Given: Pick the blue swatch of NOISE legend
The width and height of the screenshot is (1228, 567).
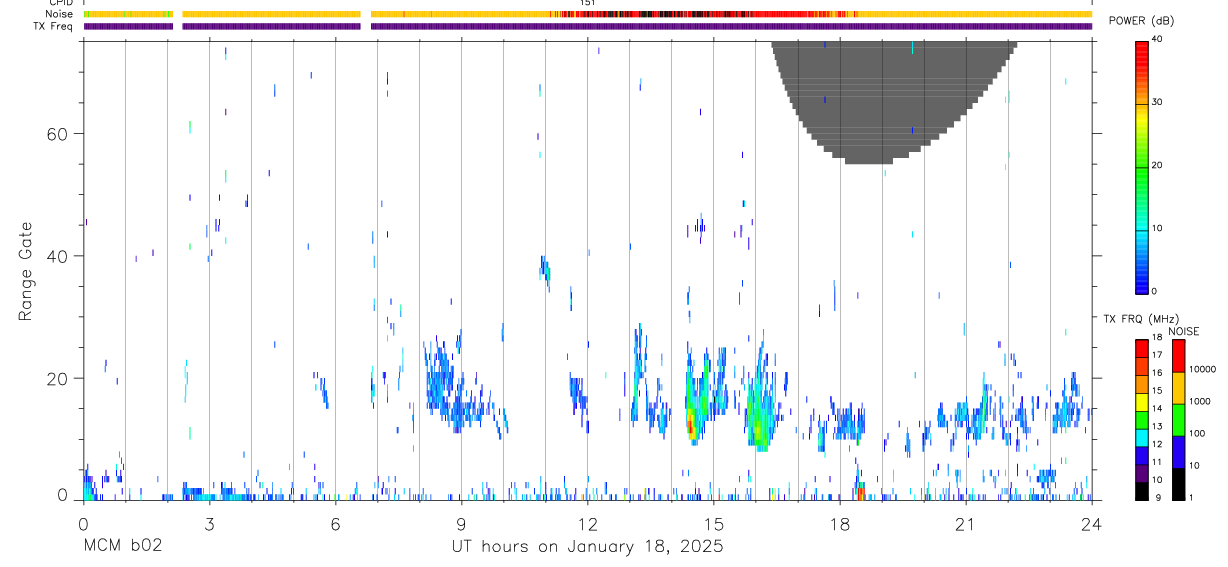Looking at the screenshot, I should (1178, 452).
